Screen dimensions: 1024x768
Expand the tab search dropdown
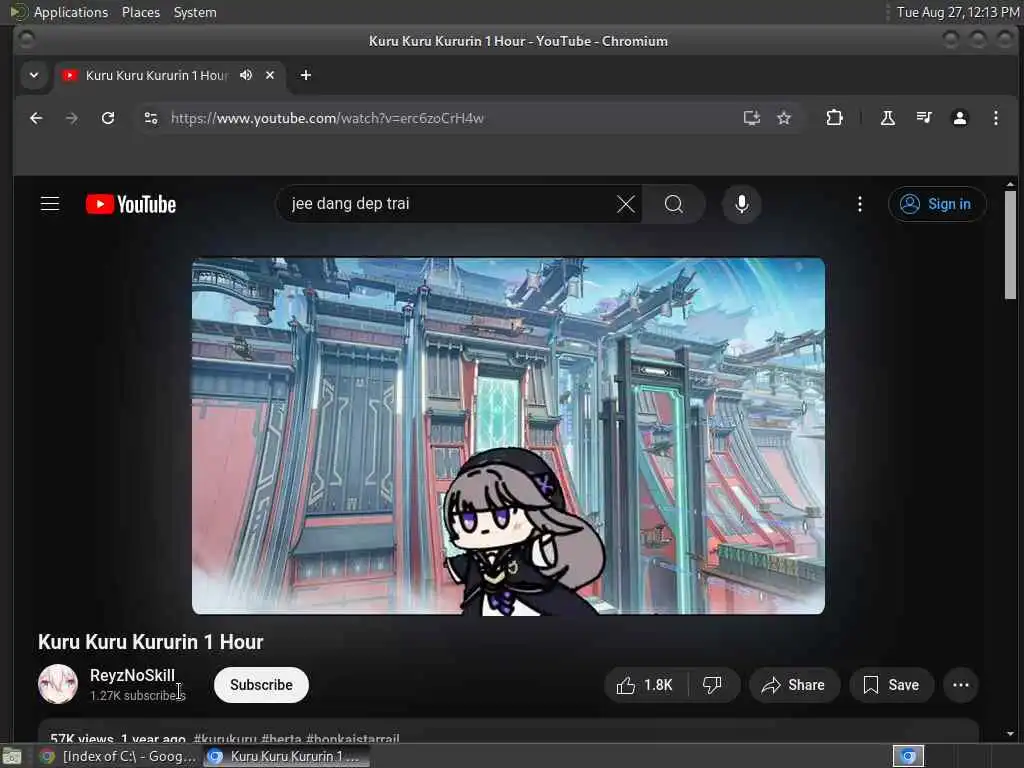[x=34, y=75]
